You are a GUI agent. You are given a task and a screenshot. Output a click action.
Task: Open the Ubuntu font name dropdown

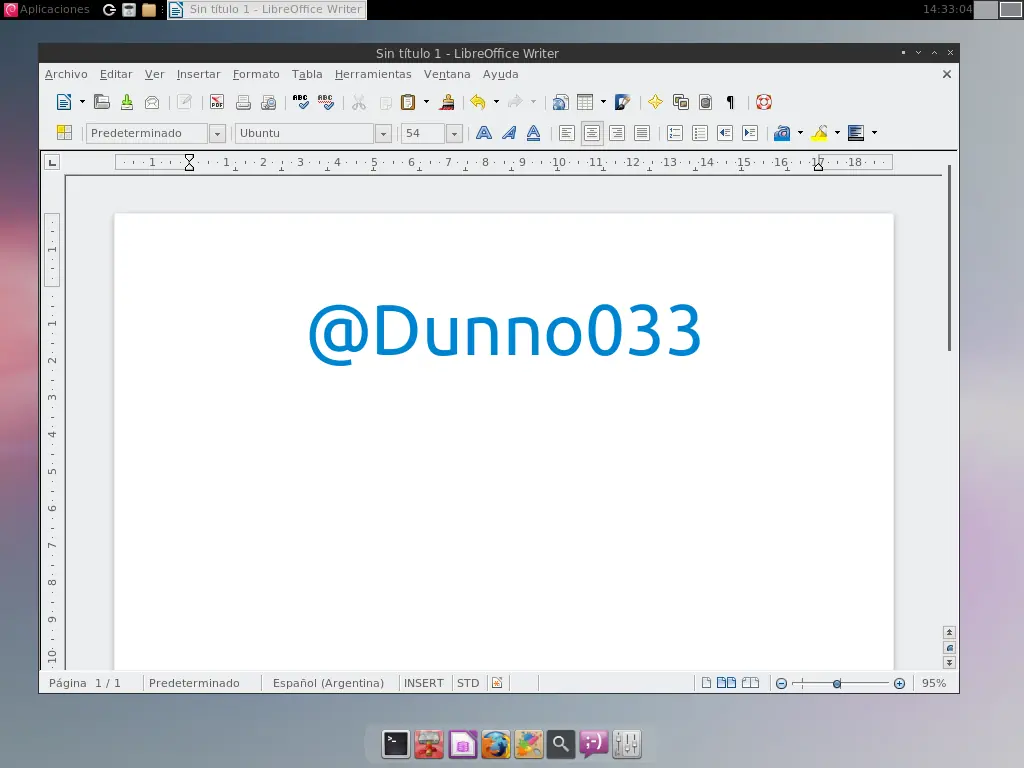383,133
